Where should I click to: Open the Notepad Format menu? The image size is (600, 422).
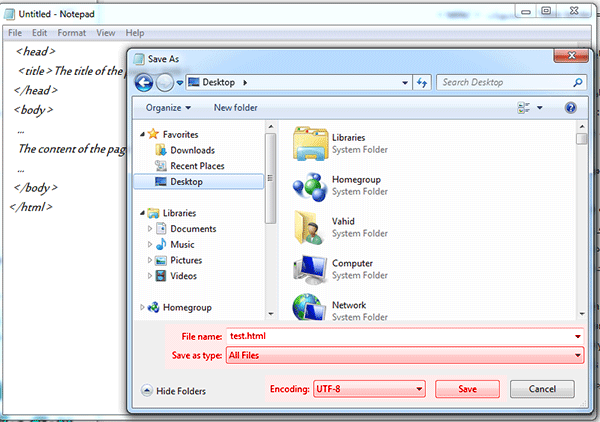pos(72,33)
